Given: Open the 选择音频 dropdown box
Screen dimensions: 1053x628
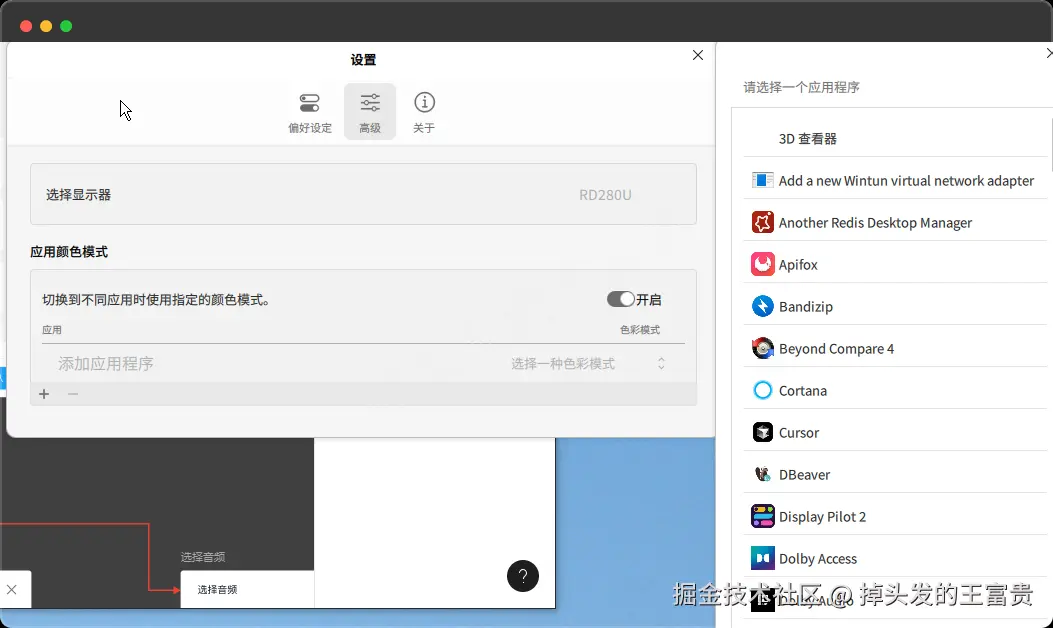Looking at the screenshot, I should point(247,589).
